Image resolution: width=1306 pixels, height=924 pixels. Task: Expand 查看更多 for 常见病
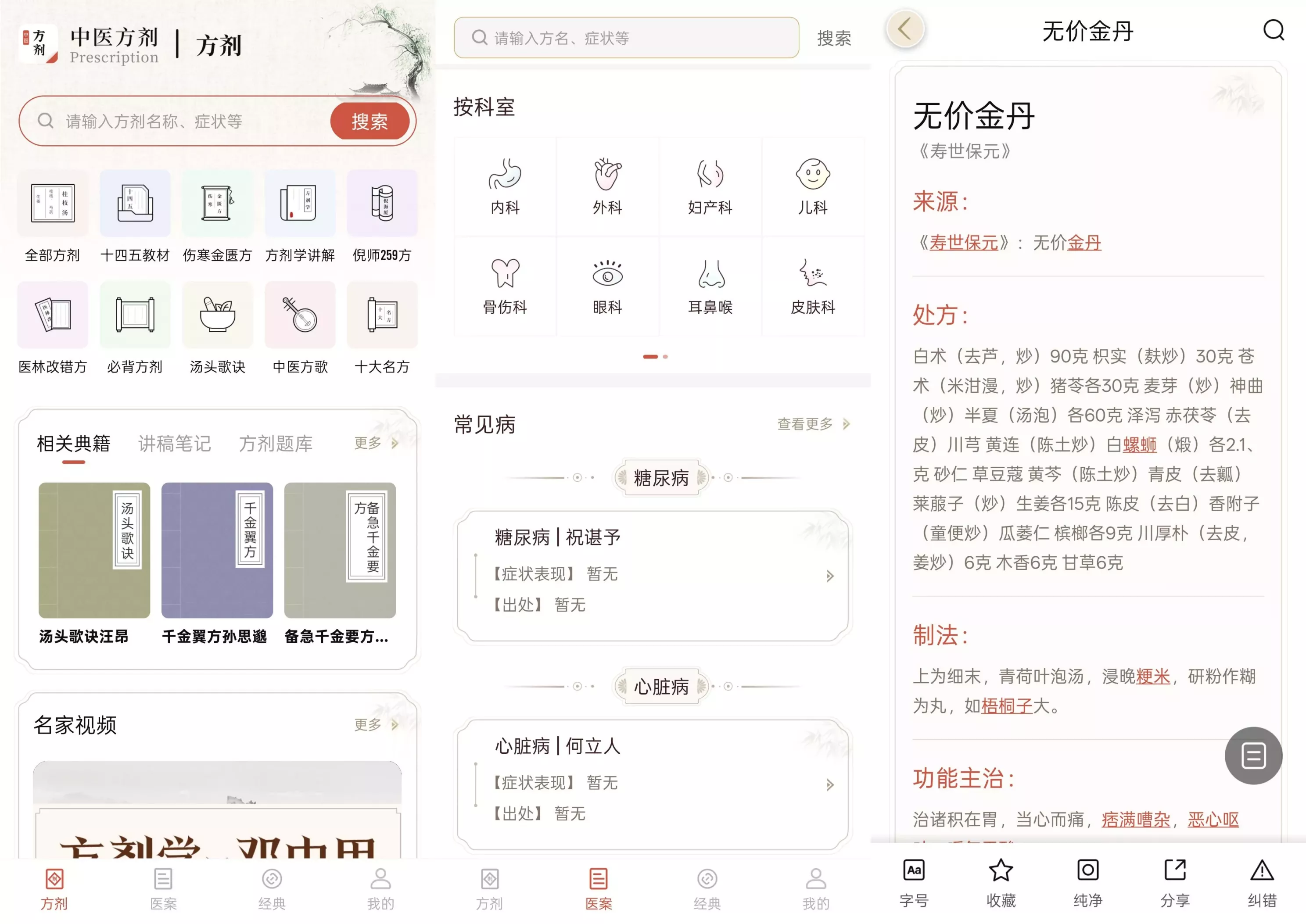[813, 424]
